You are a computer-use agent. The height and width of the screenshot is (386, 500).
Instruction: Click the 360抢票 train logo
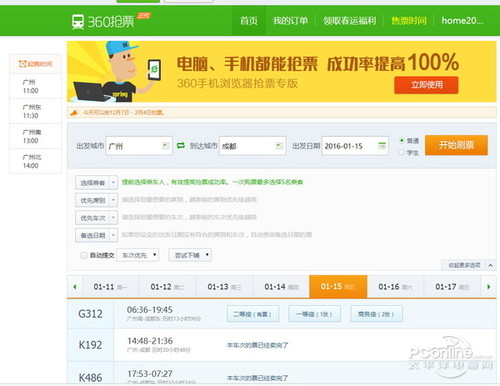point(102,22)
